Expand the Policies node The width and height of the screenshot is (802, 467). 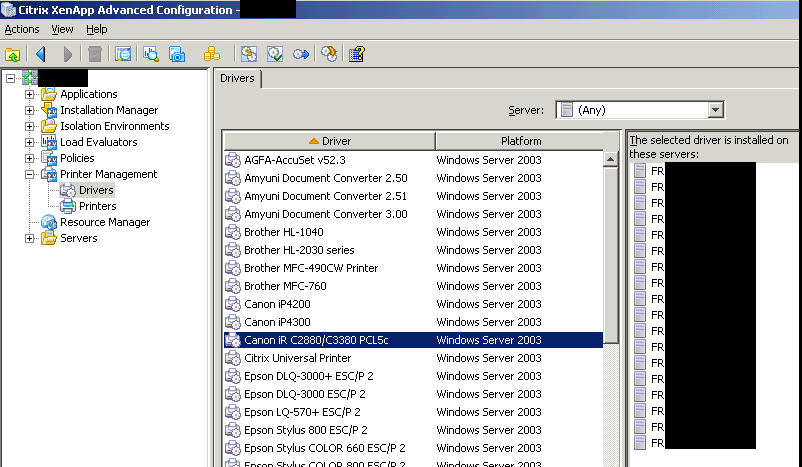click(30, 158)
